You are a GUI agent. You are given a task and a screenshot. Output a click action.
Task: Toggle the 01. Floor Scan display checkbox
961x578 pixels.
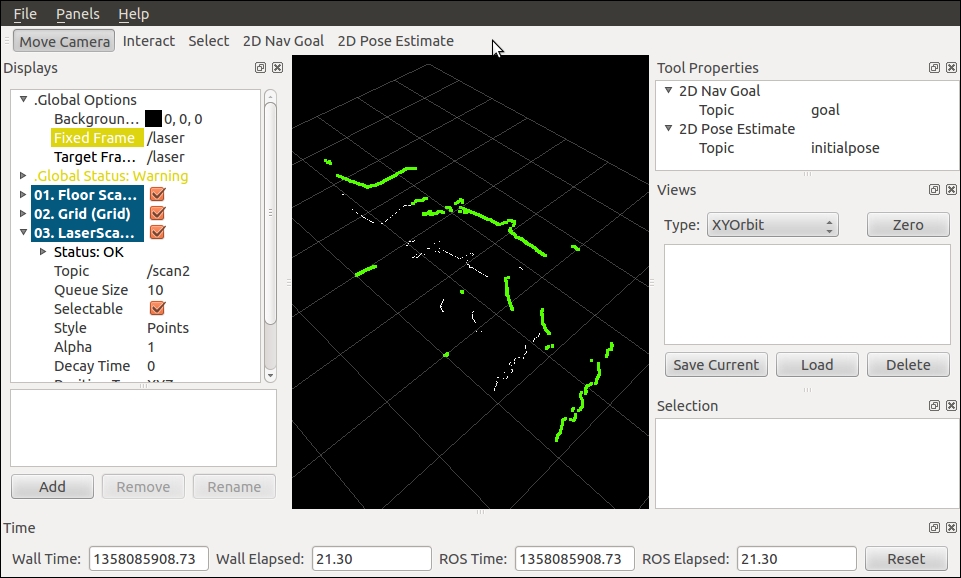[x=158, y=194]
